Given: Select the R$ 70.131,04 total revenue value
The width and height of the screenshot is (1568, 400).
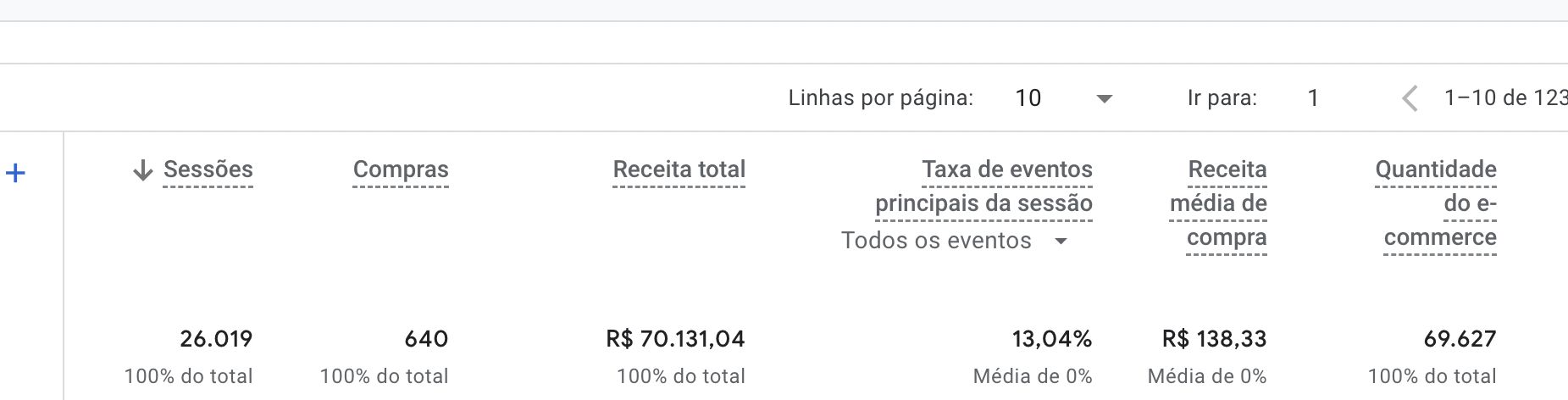Looking at the screenshot, I should click(x=675, y=339).
